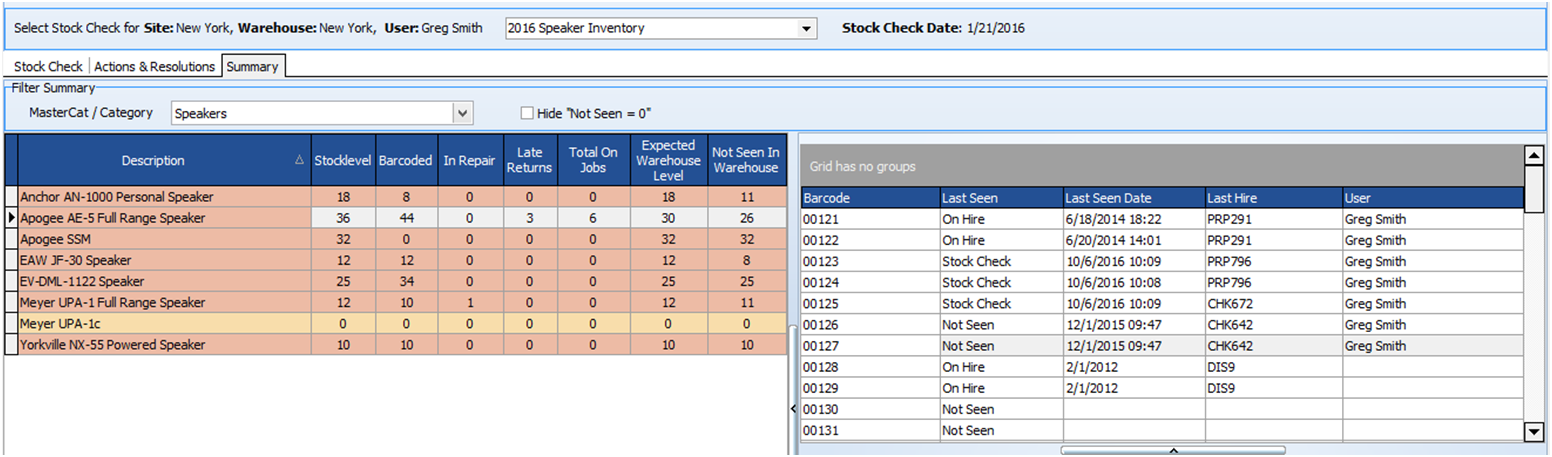1552x457 pixels.
Task: Toggle Hide "Not Seen = 0" checkbox
Action: point(528,113)
